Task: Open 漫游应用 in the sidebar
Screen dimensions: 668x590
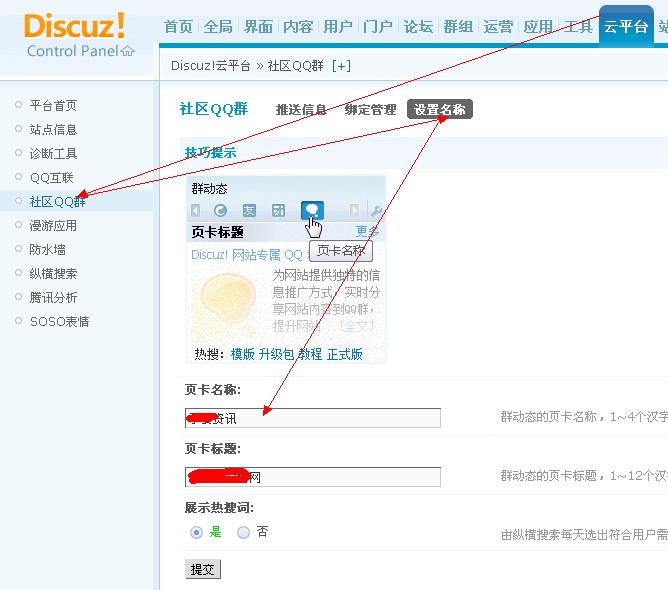Action: 53,225
